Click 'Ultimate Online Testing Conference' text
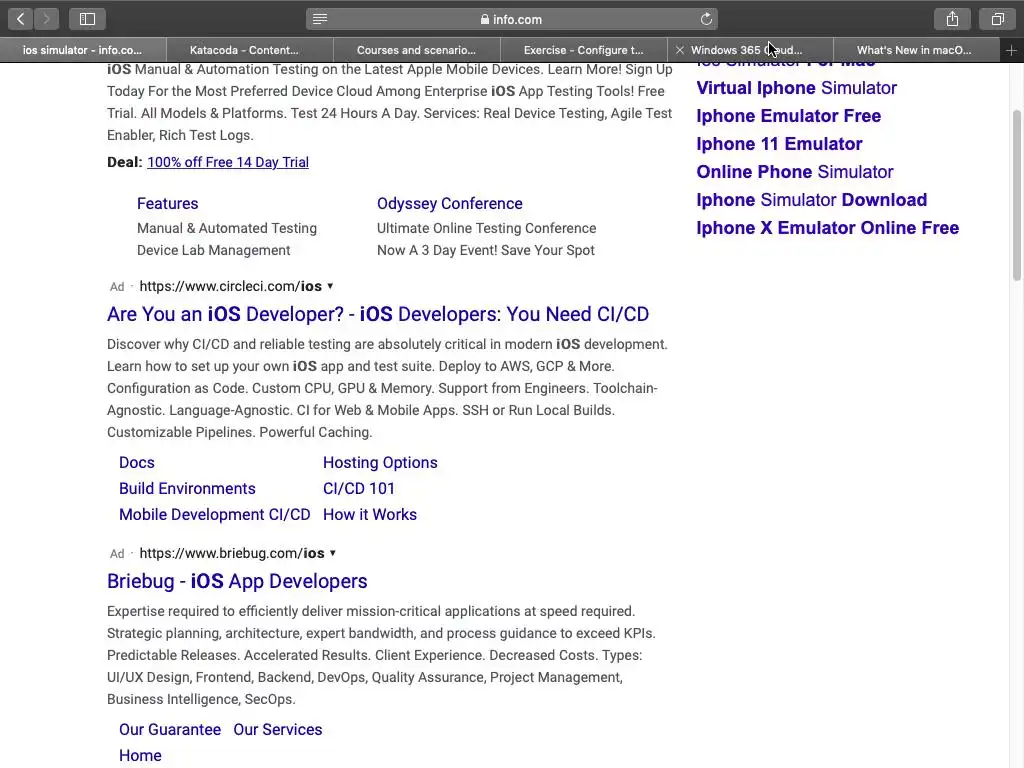 coord(487,228)
